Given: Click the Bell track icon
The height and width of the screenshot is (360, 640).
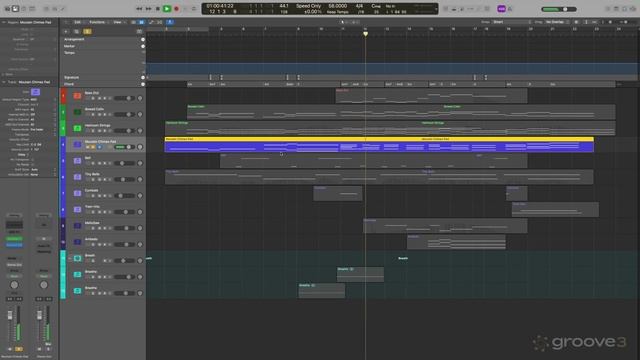Looking at the screenshot, I should coord(77,161).
